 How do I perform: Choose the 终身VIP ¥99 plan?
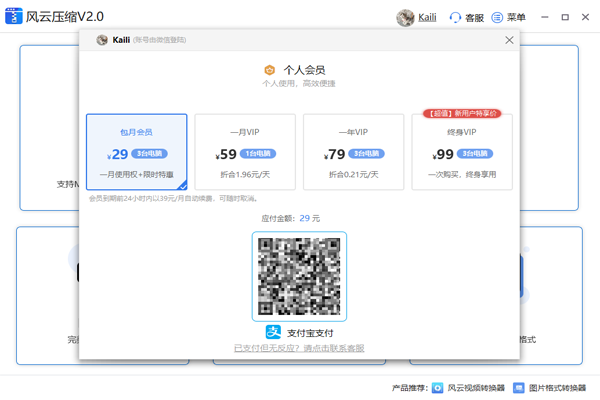462,152
